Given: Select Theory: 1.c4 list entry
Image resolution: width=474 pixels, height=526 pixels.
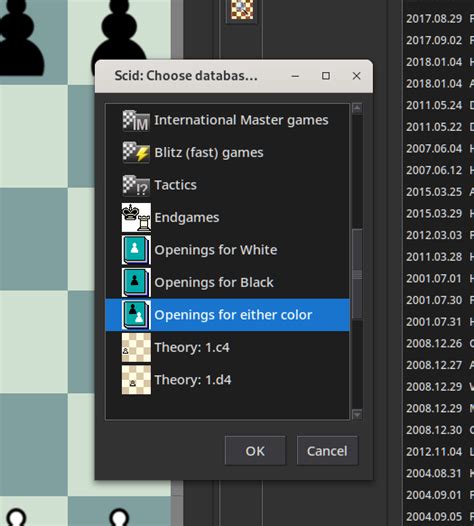Looking at the screenshot, I should (x=227, y=348).
